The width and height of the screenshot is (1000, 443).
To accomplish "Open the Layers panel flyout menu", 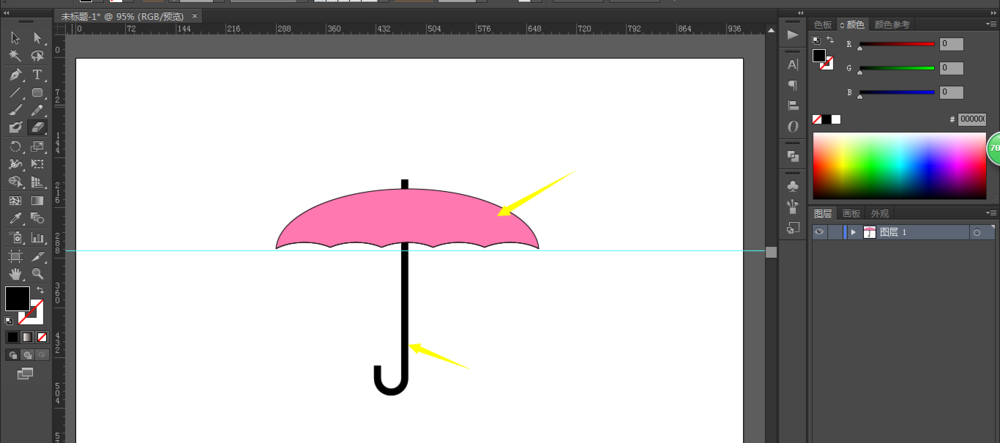I will (991, 213).
